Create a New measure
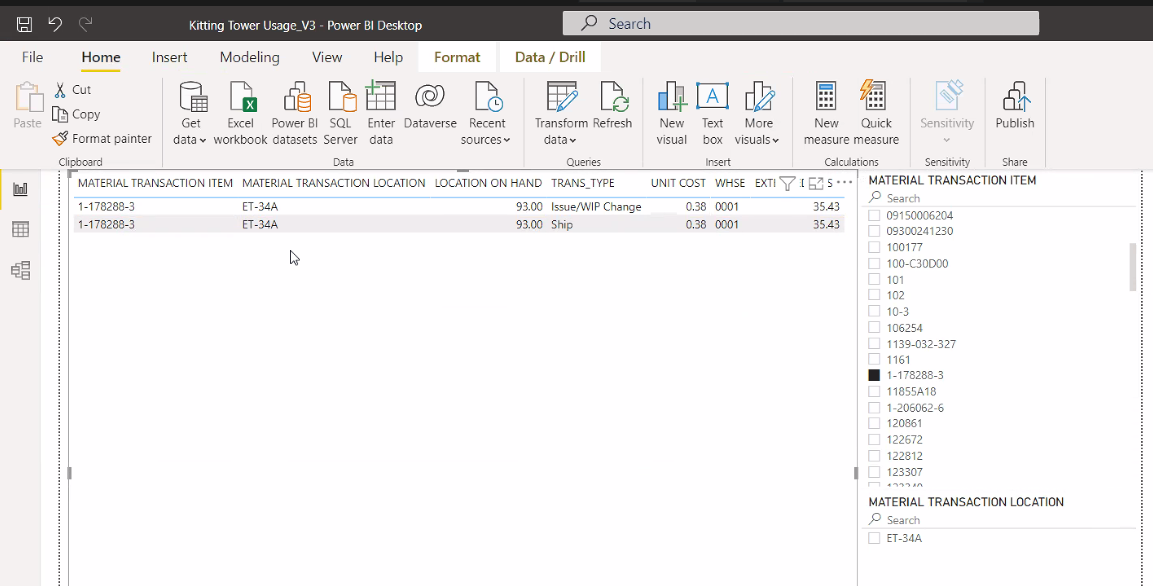Image resolution: width=1153 pixels, height=586 pixels. pos(827,113)
